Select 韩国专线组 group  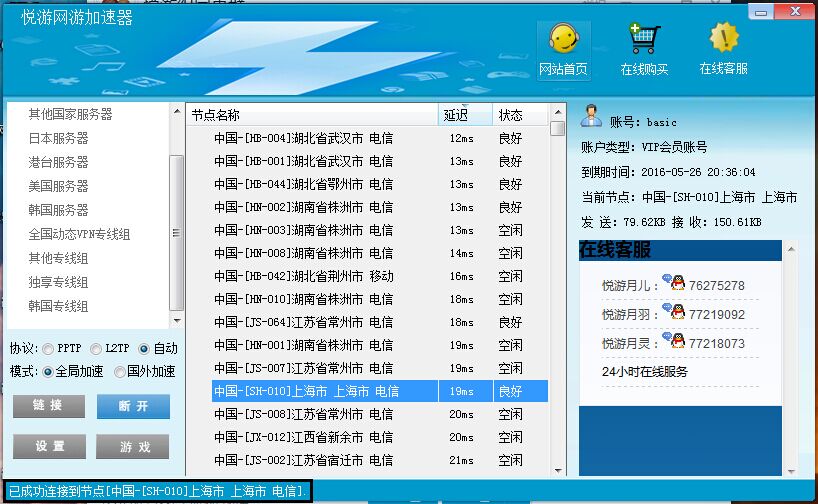point(58,306)
